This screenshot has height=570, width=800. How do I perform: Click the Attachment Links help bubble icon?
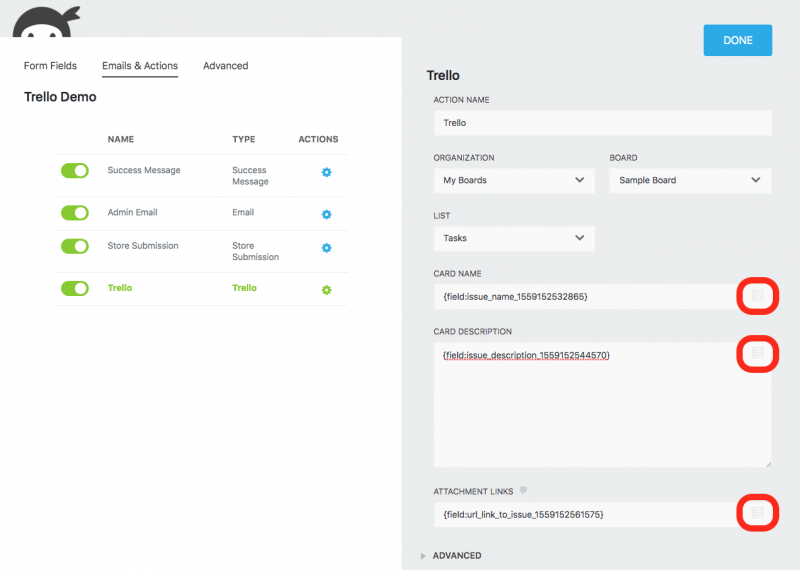(523, 490)
